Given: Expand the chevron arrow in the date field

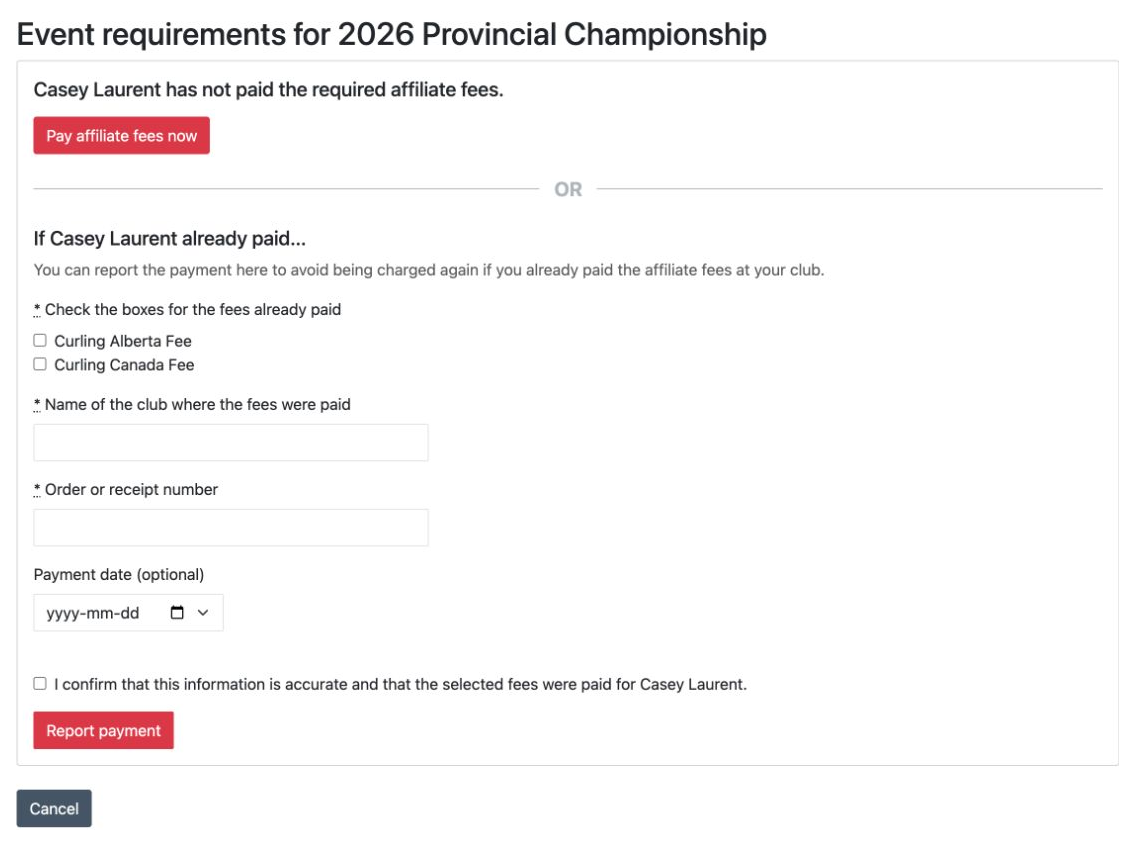Looking at the screenshot, I should [203, 613].
